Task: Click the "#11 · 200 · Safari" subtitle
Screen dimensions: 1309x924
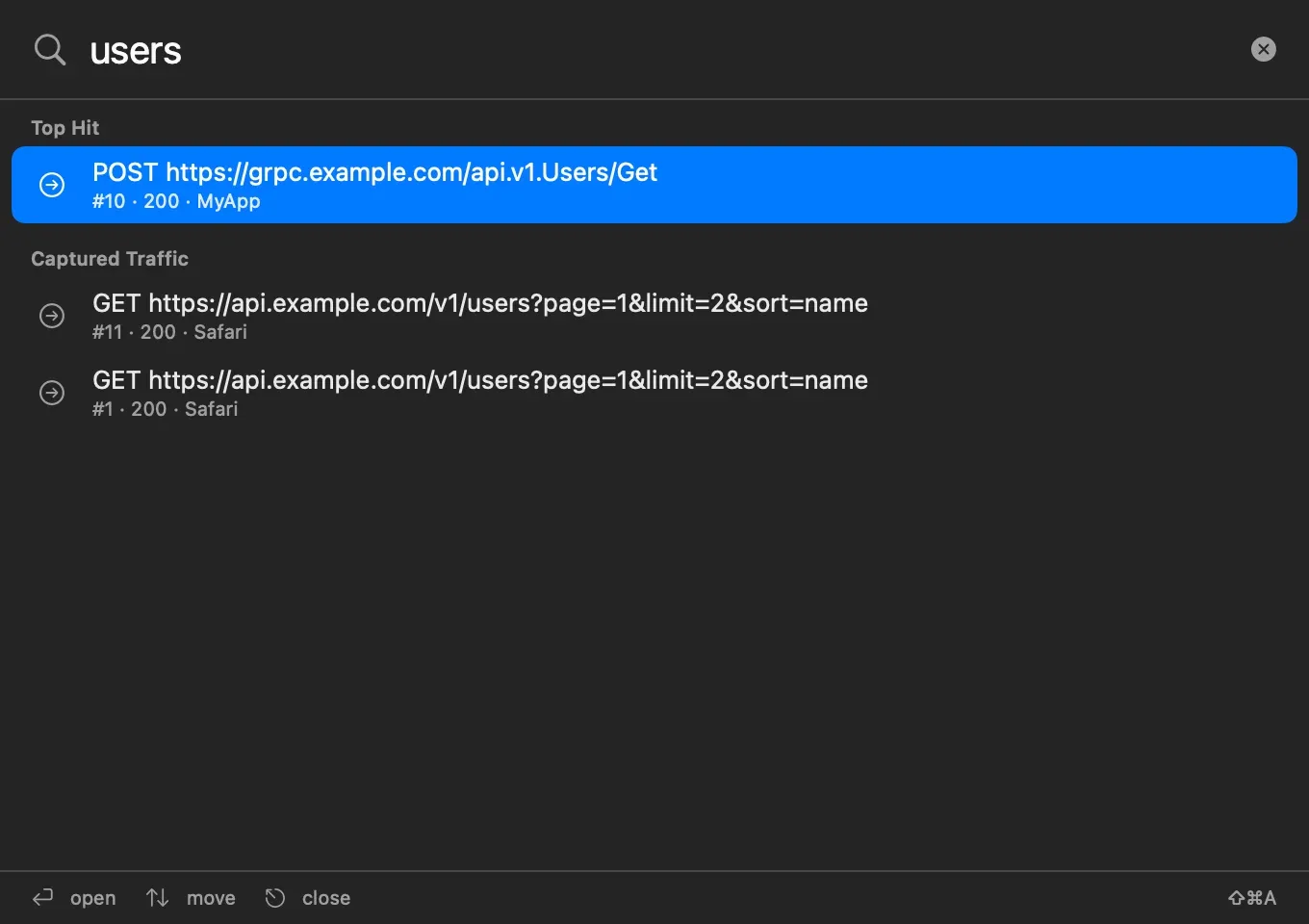Action: [169, 332]
